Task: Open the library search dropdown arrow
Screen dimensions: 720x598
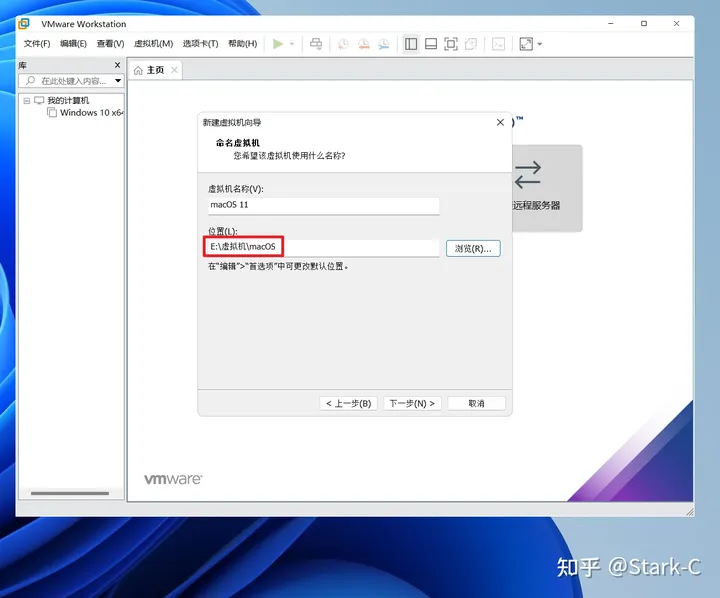Action: pos(118,81)
